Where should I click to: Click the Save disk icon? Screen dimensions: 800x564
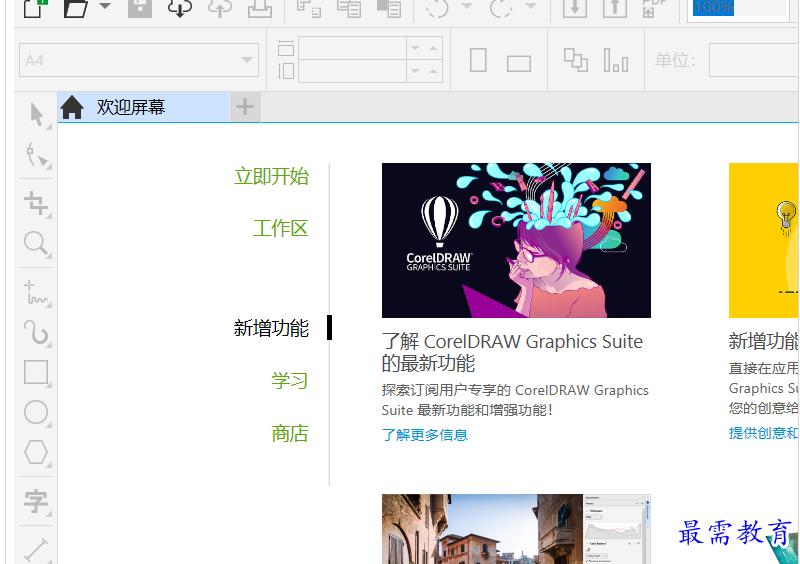pyautogui.click(x=140, y=8)
